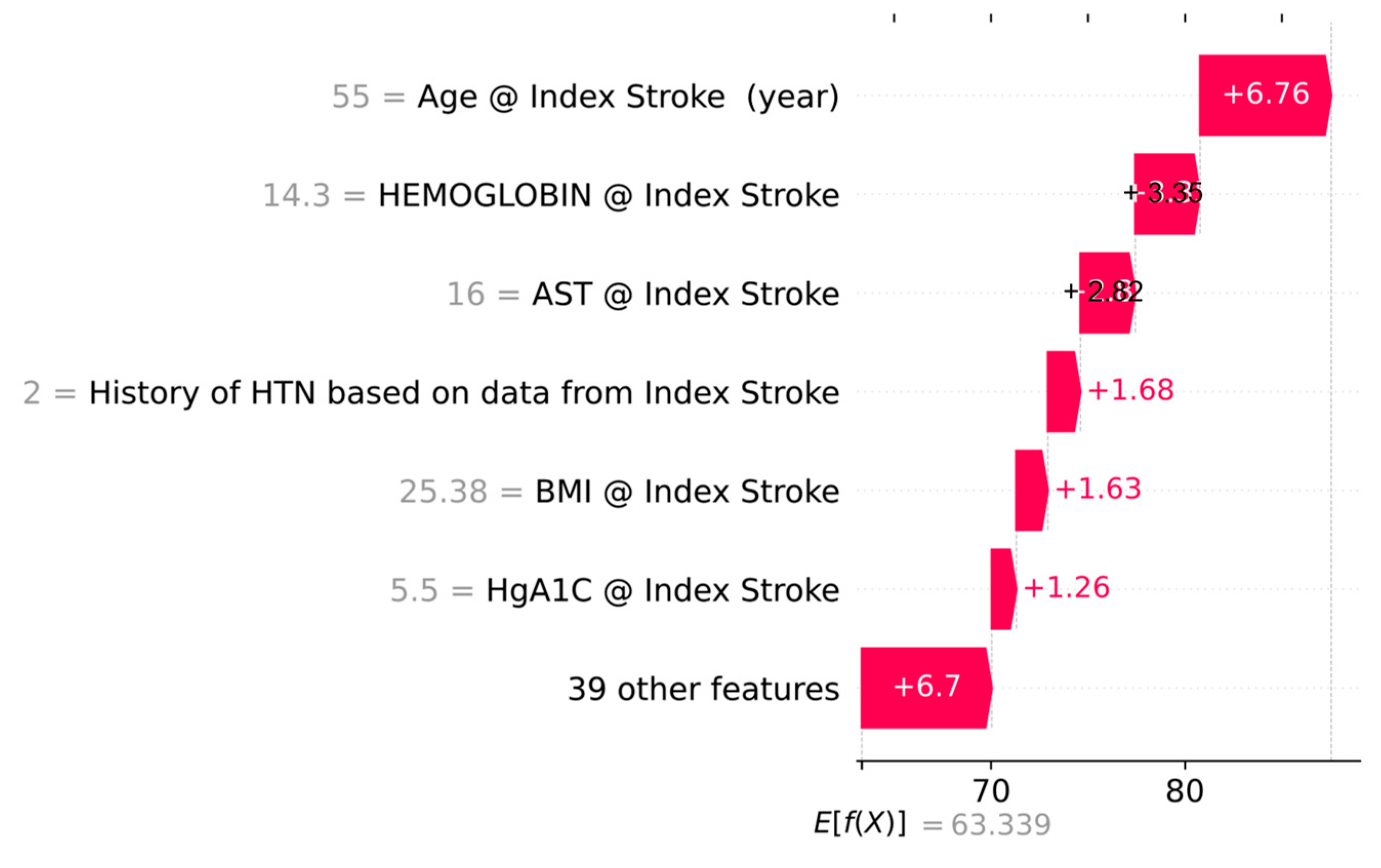Click the BMI contribution bar
Screen dimensions: 1381x868
(1030, 490)
